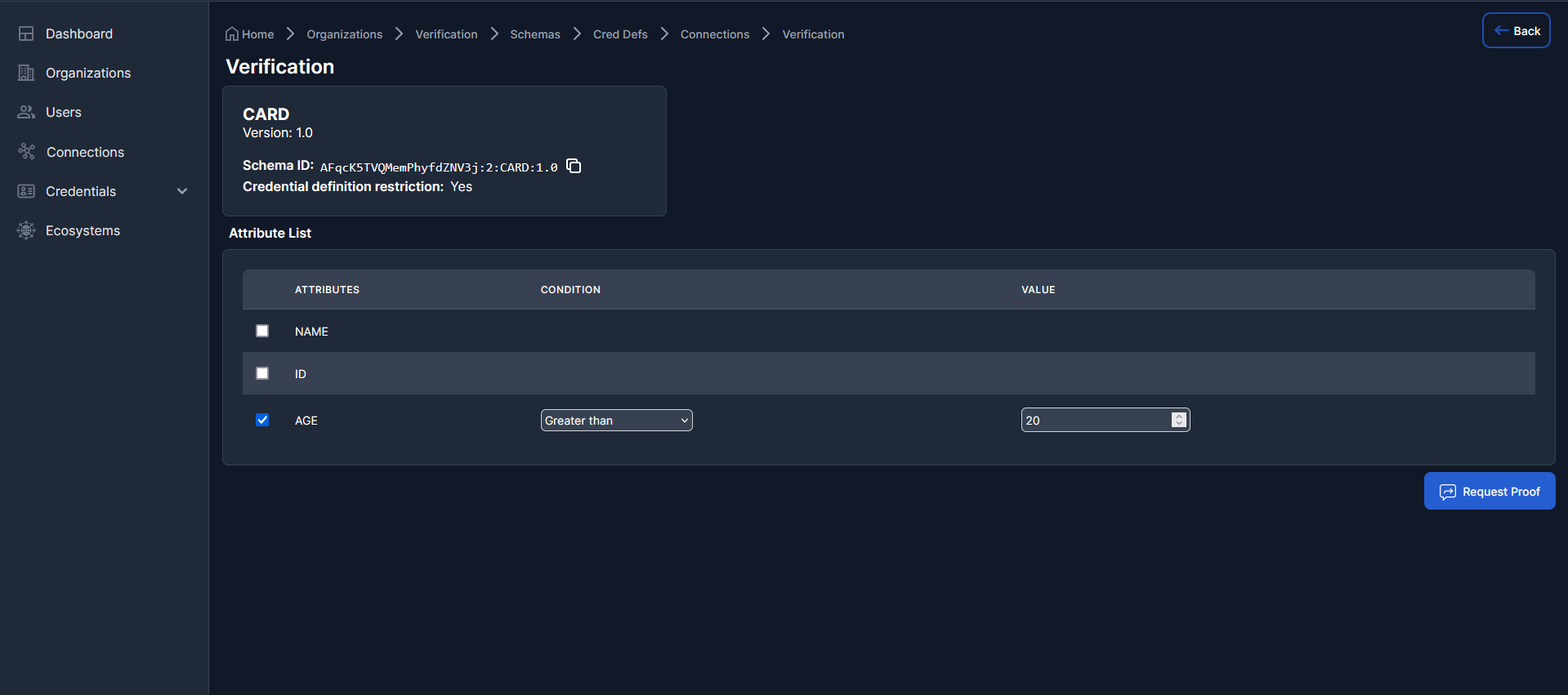The width and height of the screenshot is (1568, 695).
Task: Click the AGE value spinner arrows
Action: (x=1178, y=420)
